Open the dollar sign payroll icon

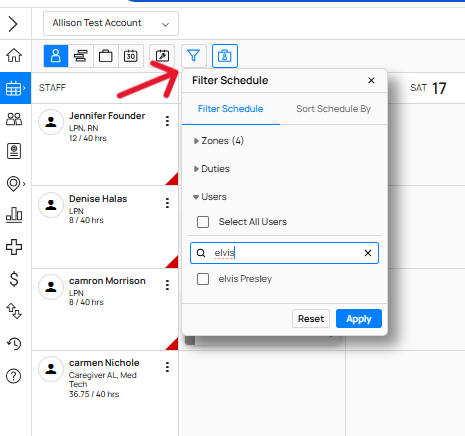click(14, 279)
